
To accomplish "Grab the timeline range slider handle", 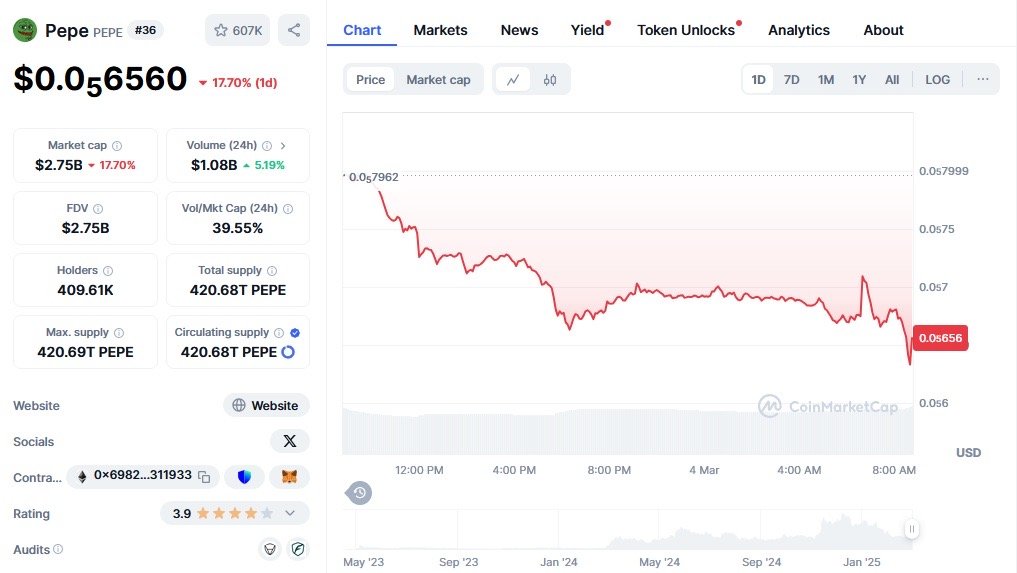I will coord(912,529).
